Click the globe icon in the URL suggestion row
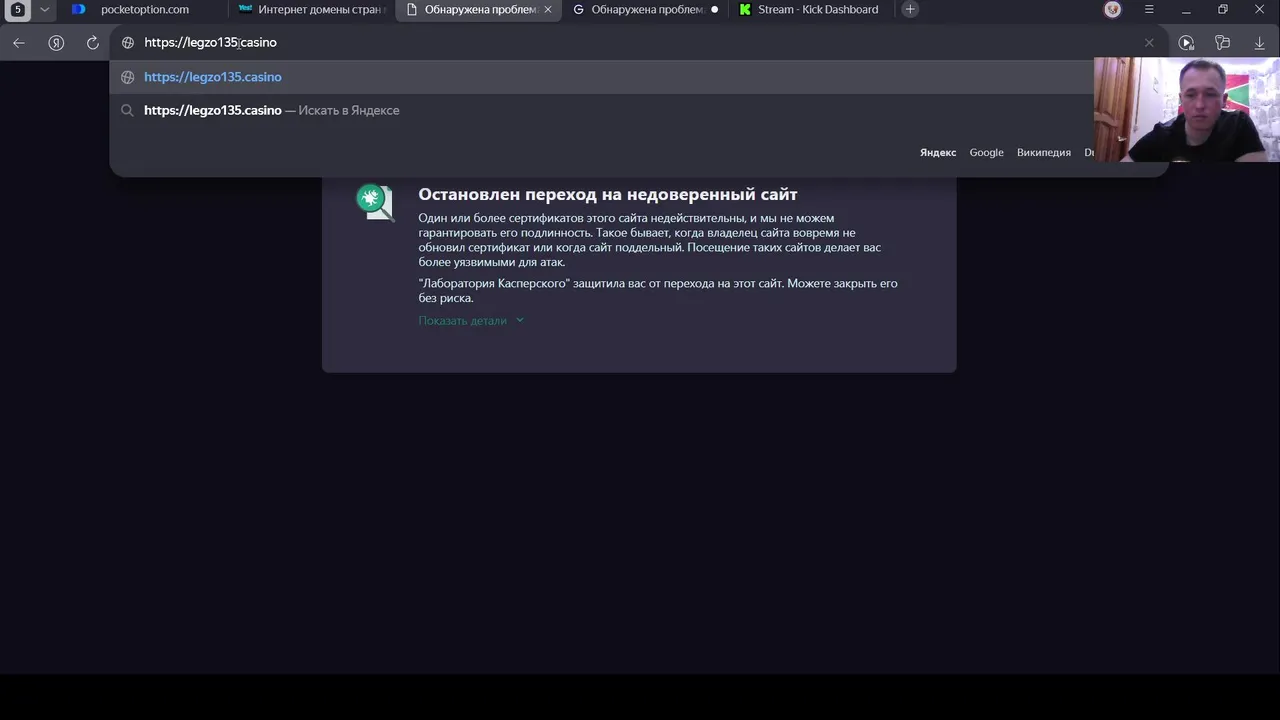The image size is (1280, 720). pyautogui.click(x=128, y=77)
